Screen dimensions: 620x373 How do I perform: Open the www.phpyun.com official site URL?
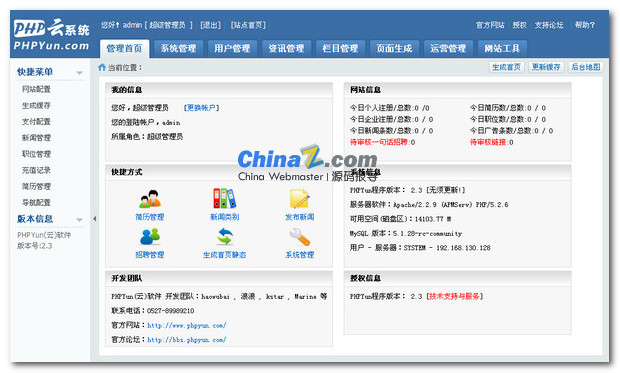click(x=187, y=326)
